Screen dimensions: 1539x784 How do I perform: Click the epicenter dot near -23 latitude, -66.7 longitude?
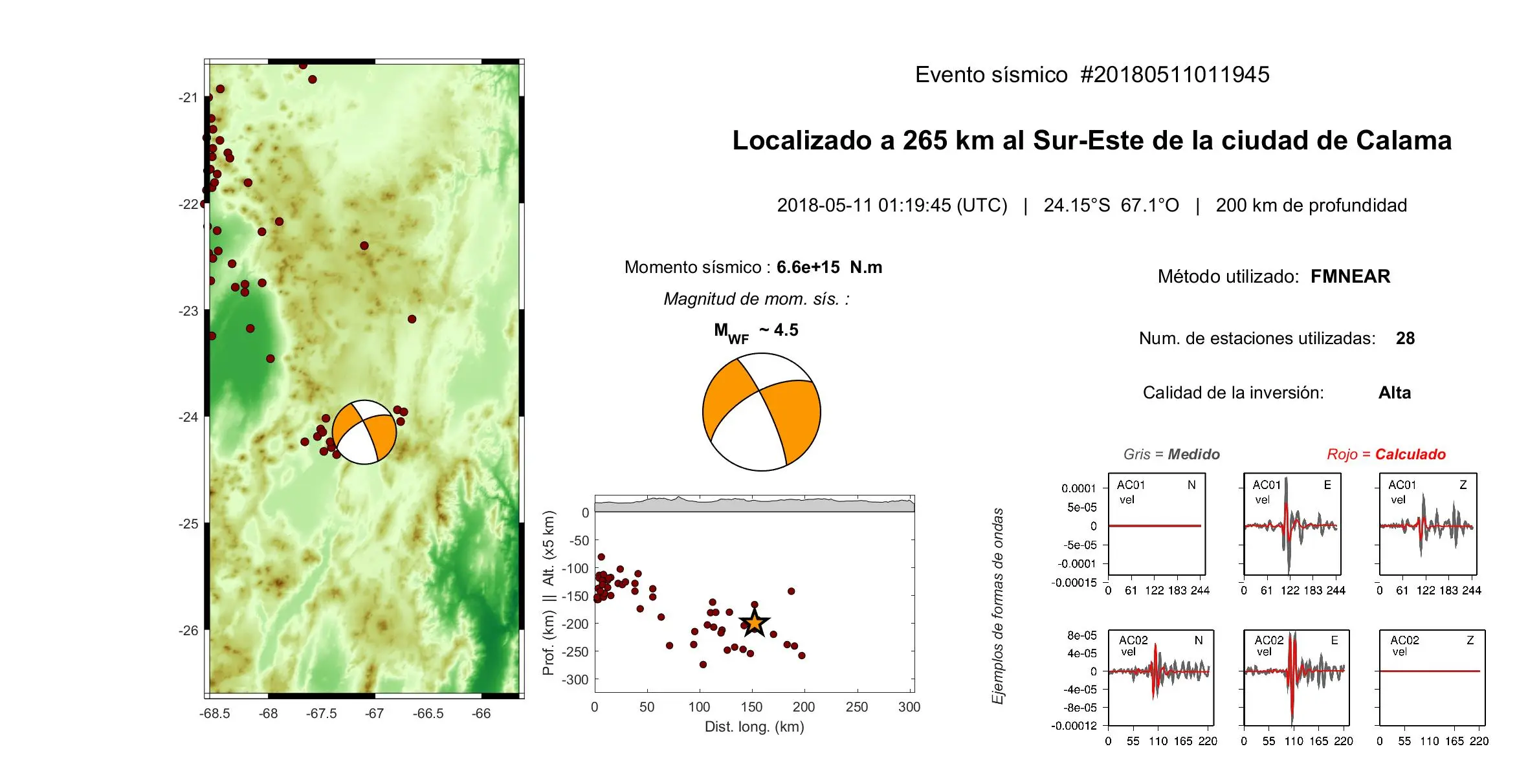(412, 319)
